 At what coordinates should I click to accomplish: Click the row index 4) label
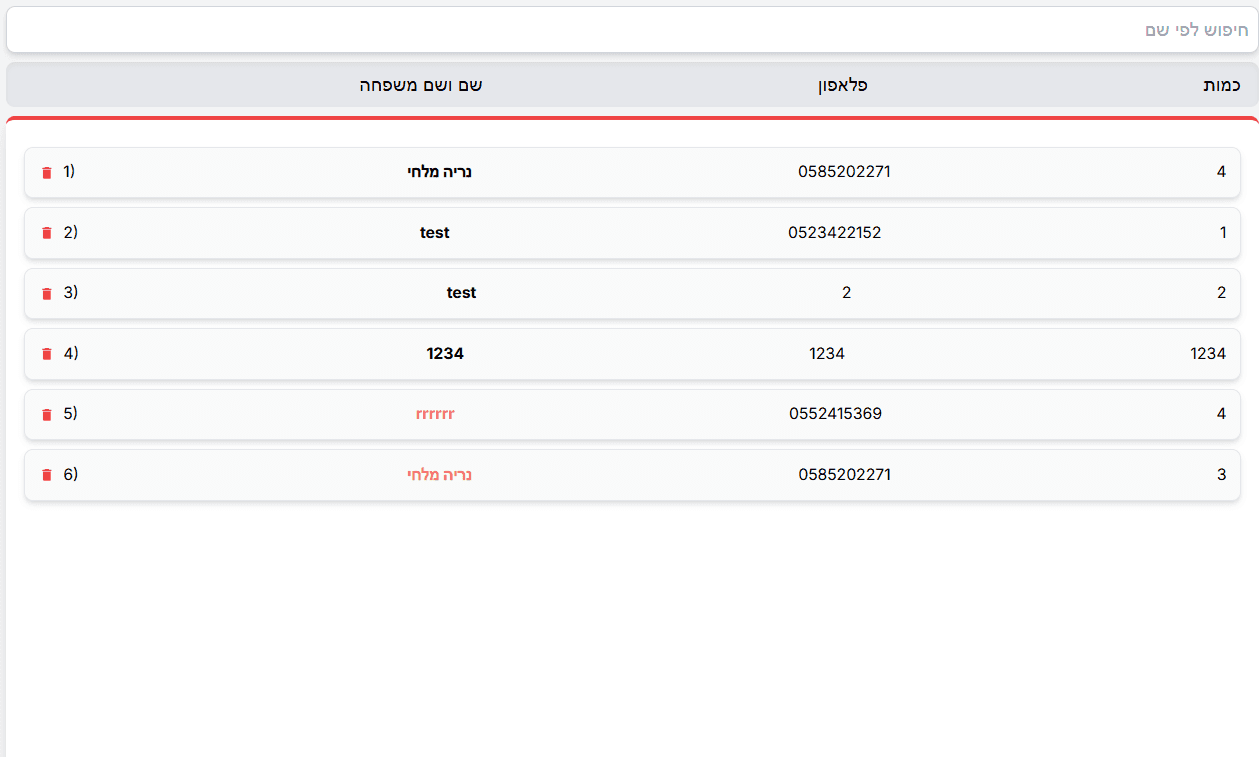70,353
